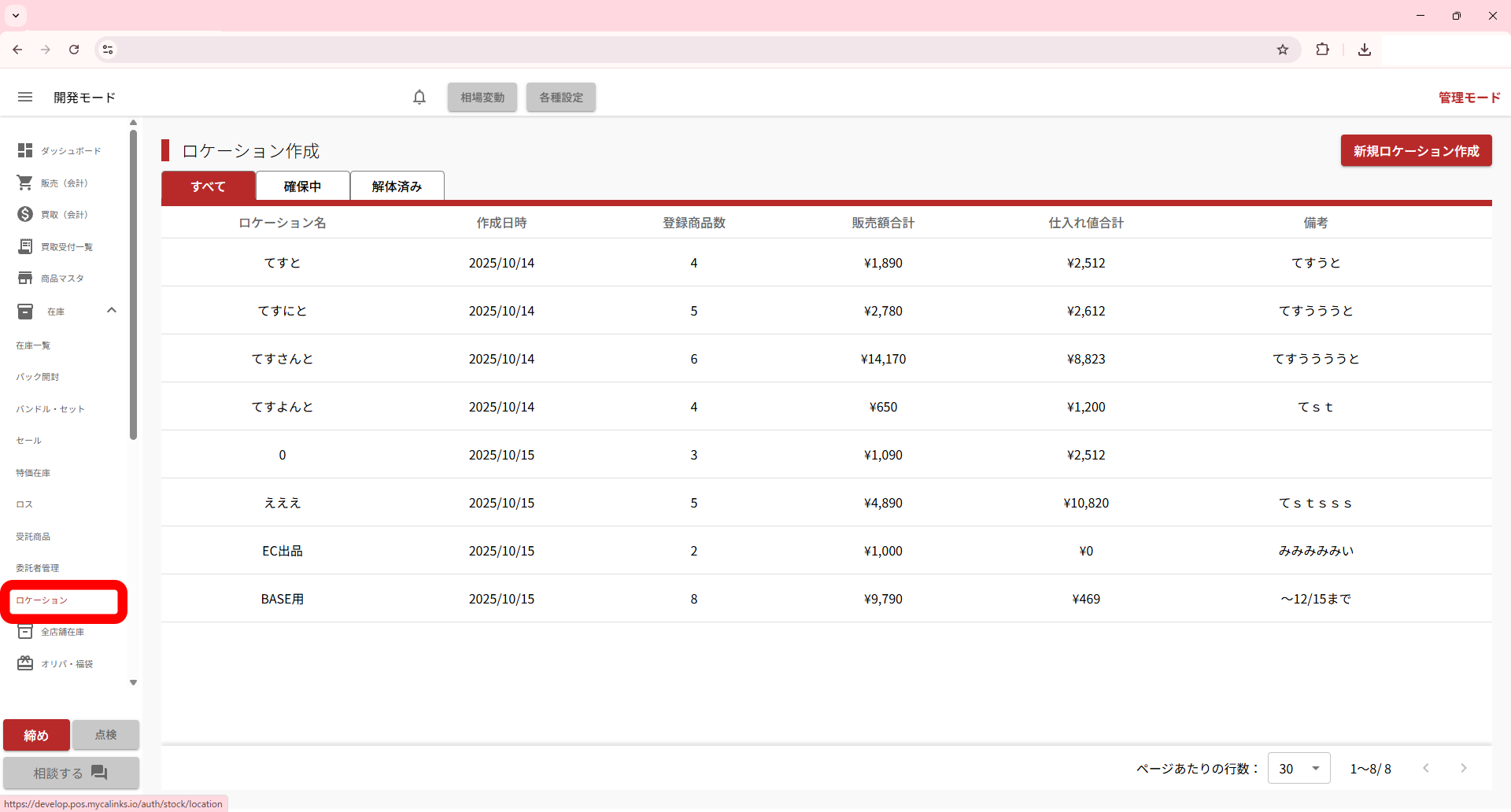Image resolution: width=1511 pixels, height=812 pixels.
Task: Click the 商品マスタ store icon
Action: (25, 278)
